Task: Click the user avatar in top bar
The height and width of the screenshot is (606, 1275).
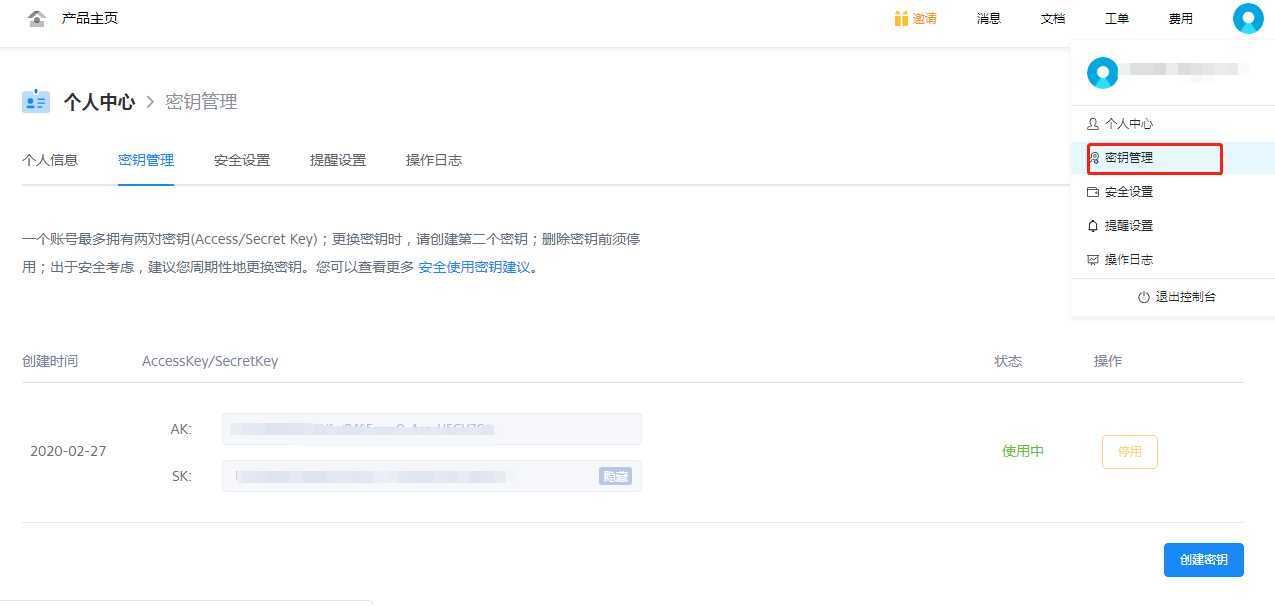Action: 1248,18
